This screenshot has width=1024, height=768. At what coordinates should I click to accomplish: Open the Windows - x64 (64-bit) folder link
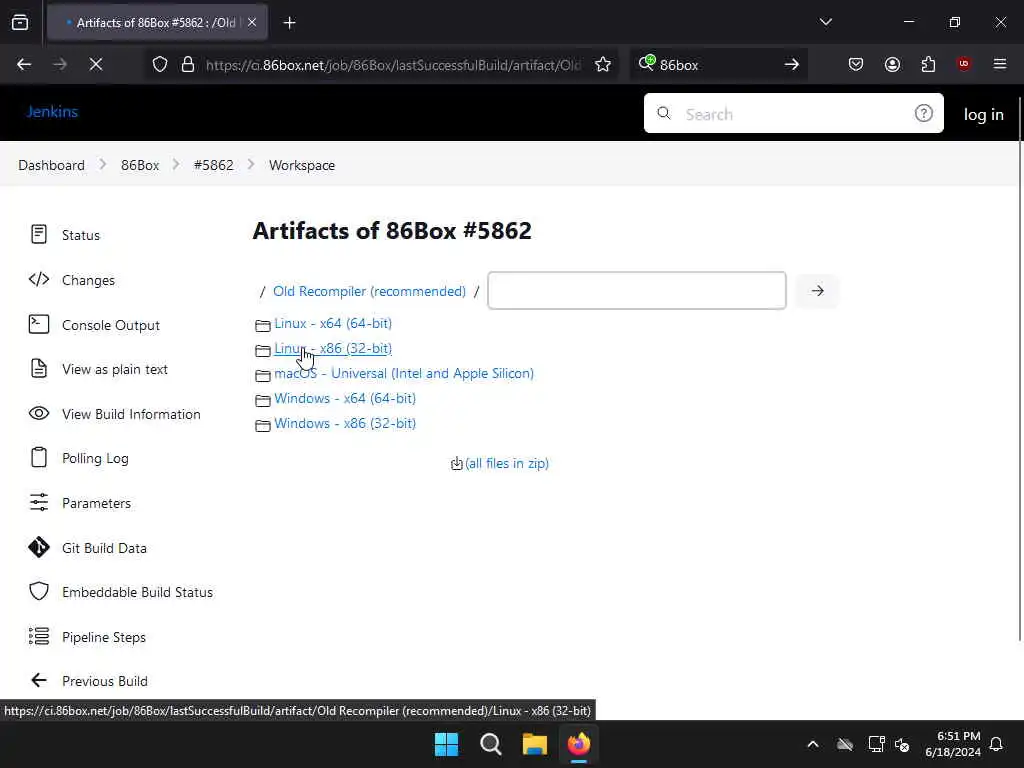345,398
